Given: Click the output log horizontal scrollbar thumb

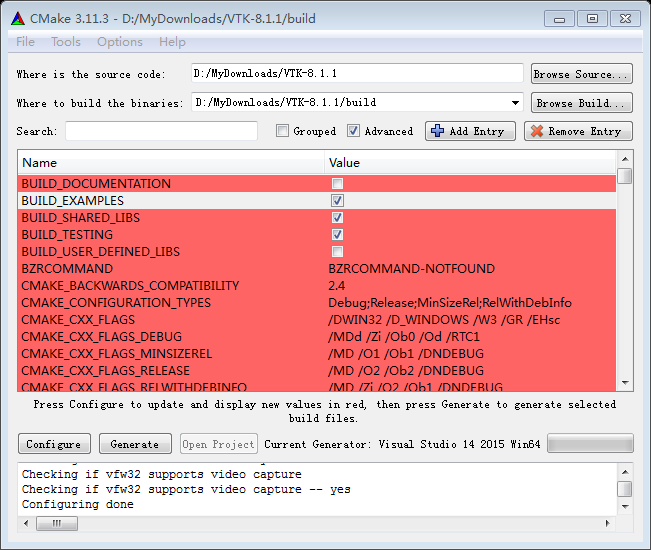Looking at the screenshot, I should [x=57, y=523].
